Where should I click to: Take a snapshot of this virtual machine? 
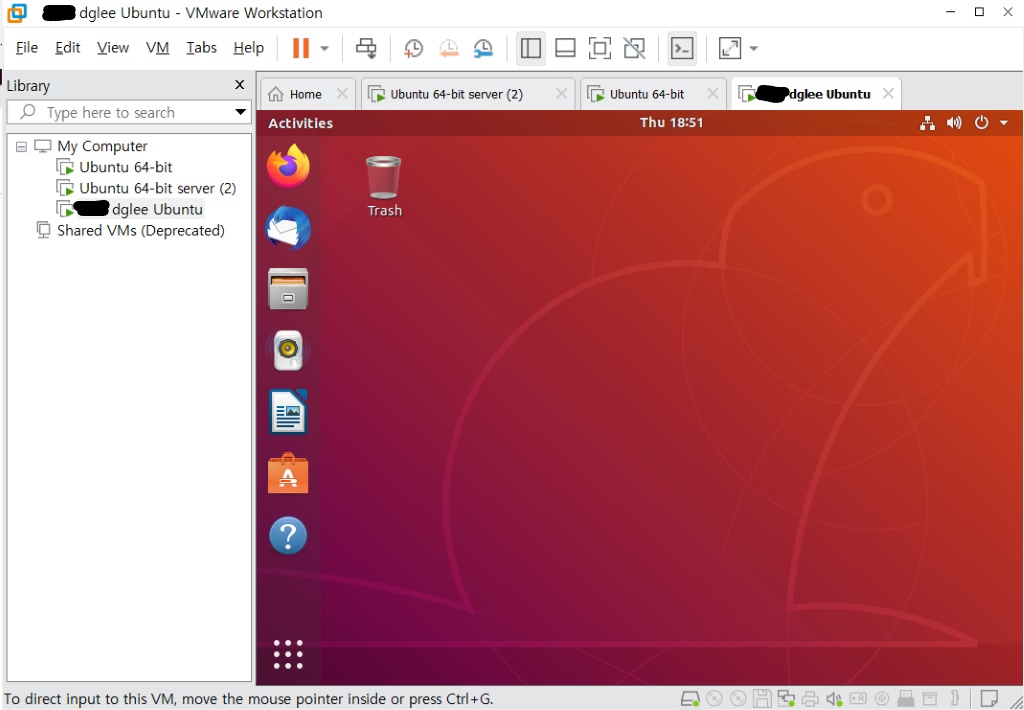pos(413,48)
